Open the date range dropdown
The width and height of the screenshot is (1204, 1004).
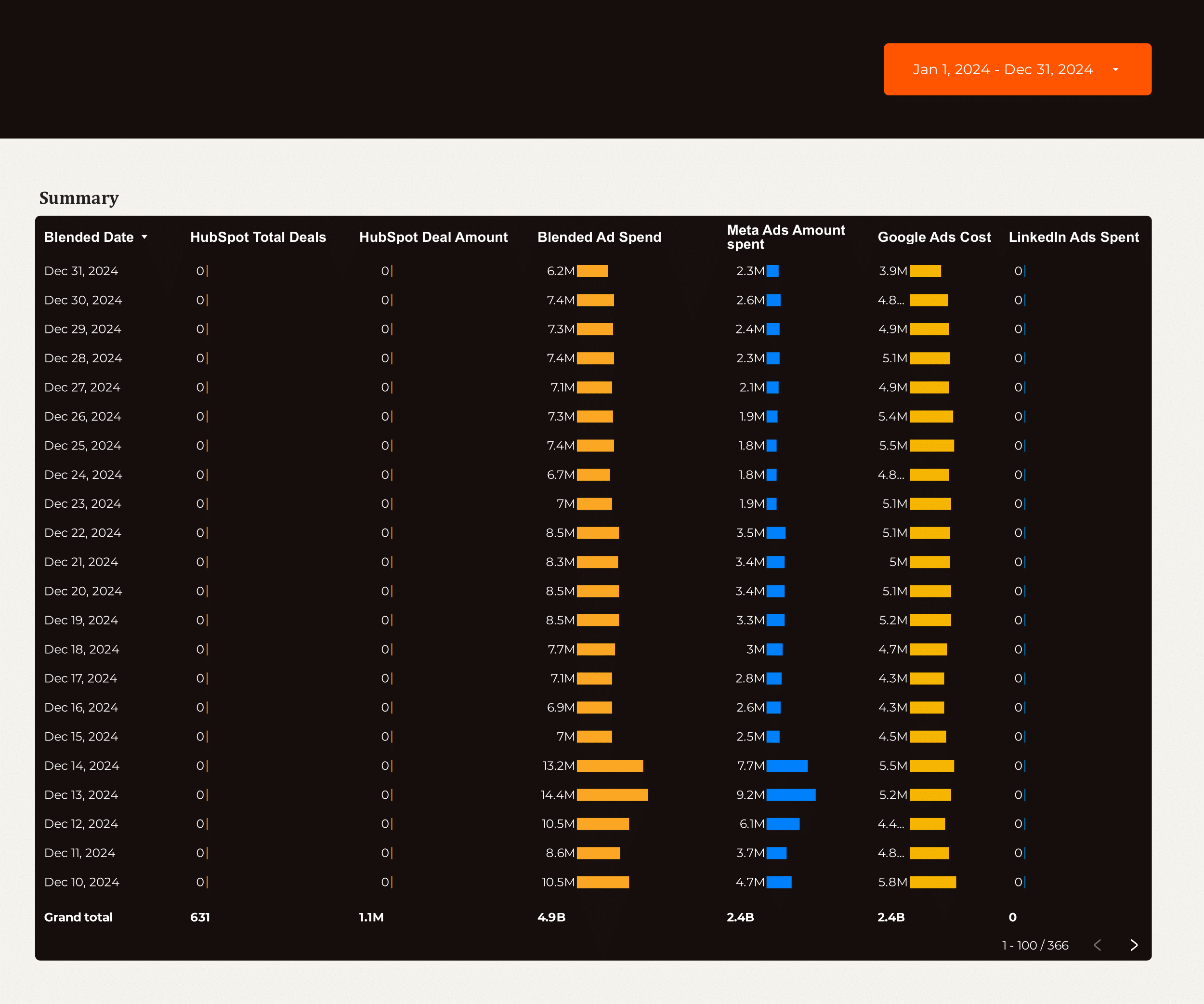coord(1017,69)
